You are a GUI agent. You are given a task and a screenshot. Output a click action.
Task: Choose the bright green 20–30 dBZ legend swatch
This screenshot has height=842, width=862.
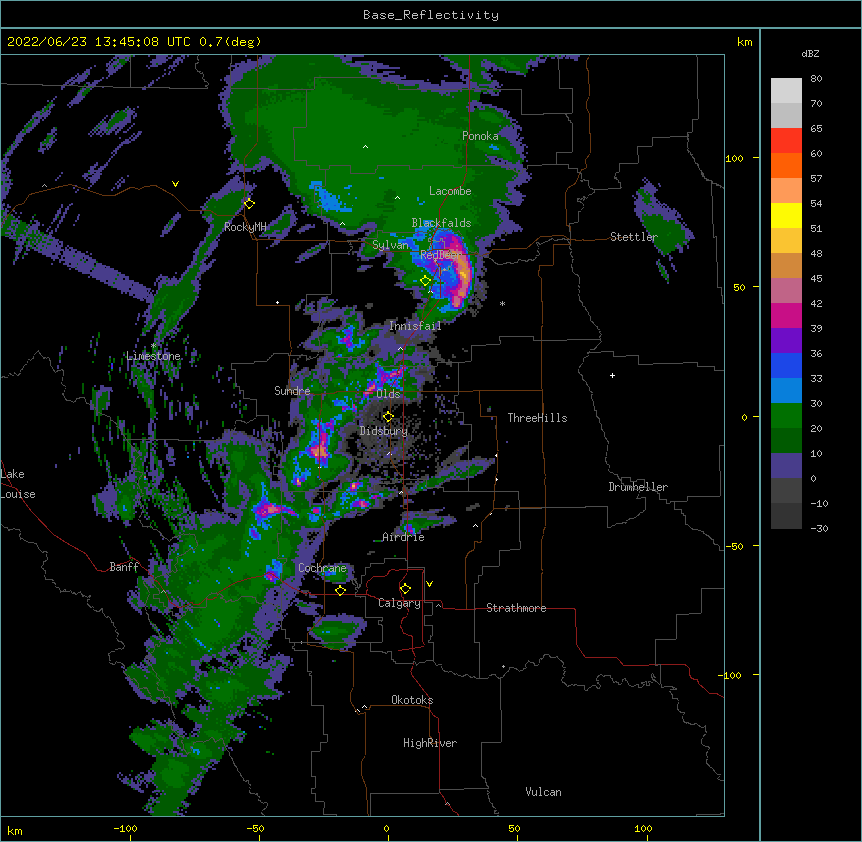click(786, 416)
